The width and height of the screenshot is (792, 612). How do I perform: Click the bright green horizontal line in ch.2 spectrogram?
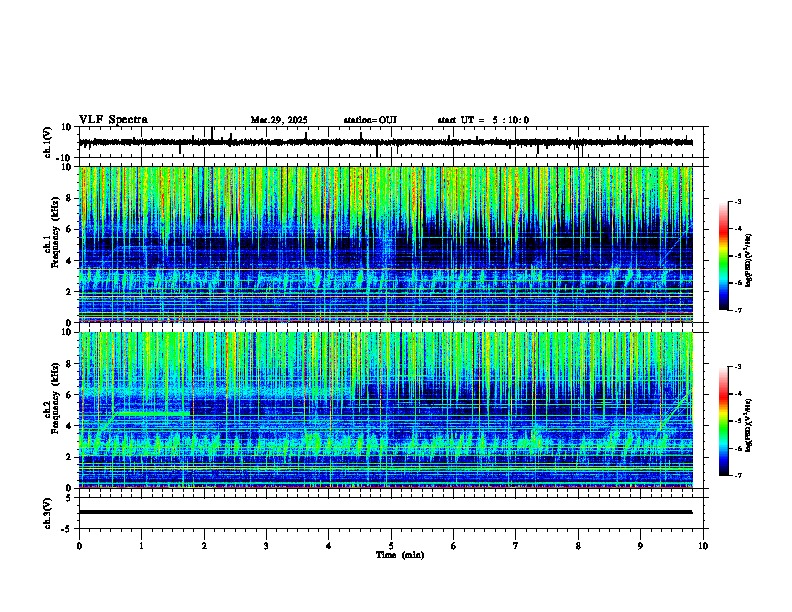153,414
